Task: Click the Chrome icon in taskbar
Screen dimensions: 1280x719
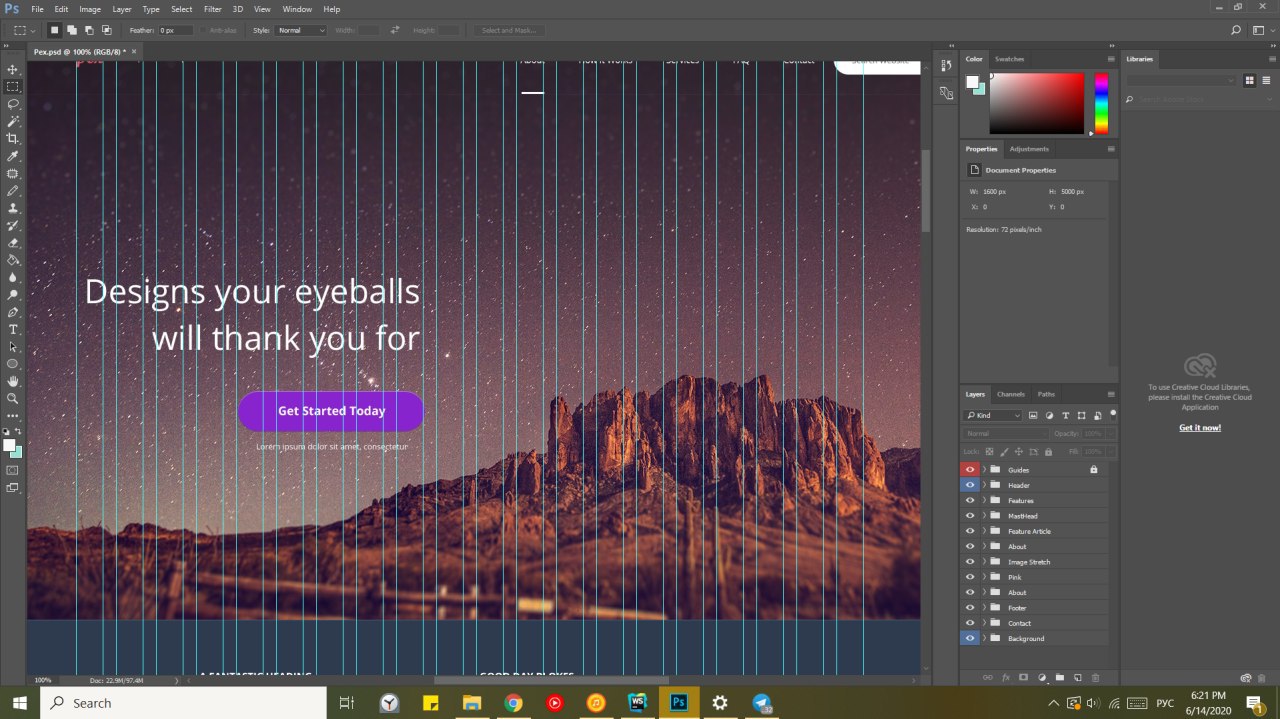Action: click(x=513, y=703)
